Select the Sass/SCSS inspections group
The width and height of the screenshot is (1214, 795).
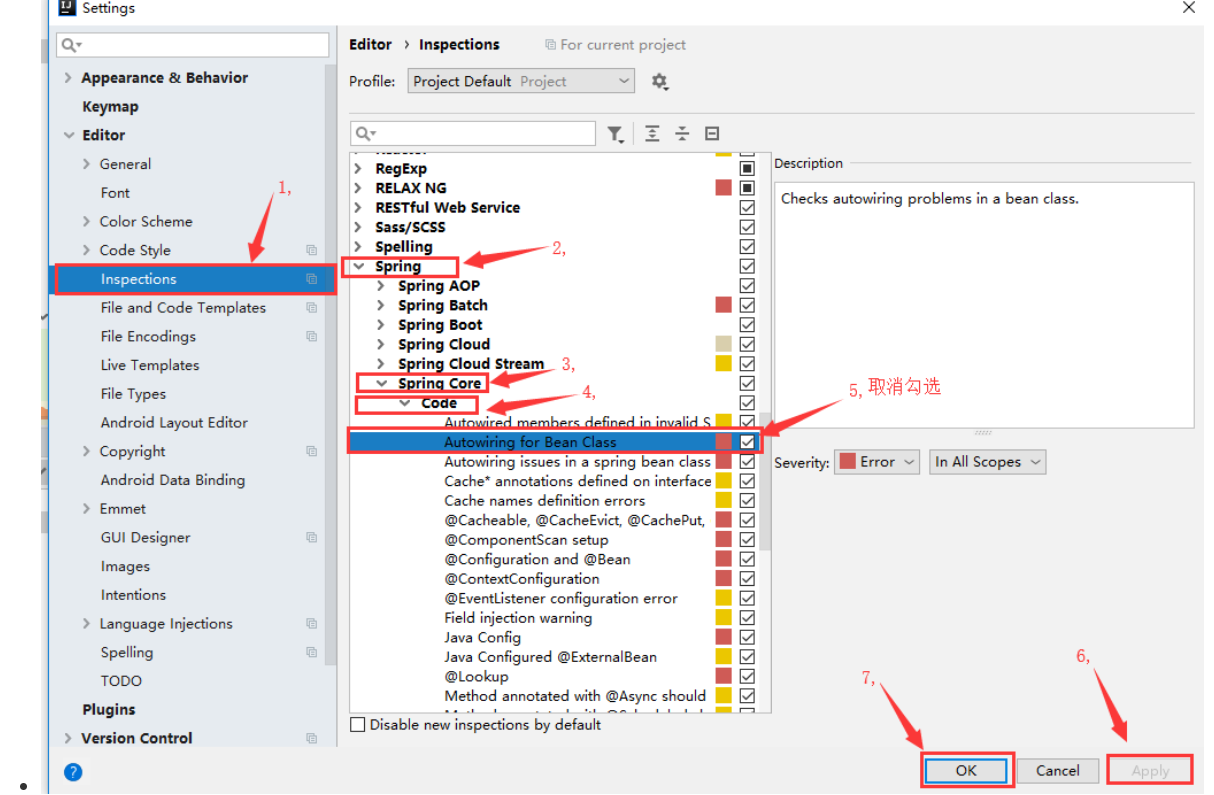(x=410, y=227)
